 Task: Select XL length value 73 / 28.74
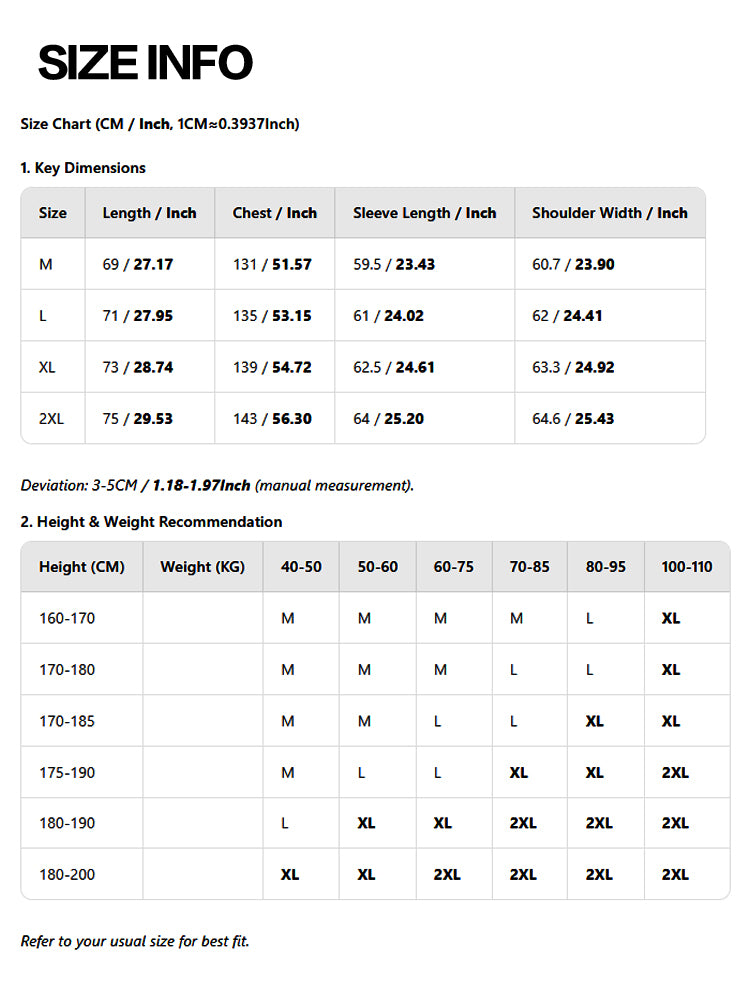(x=137, y=367)
